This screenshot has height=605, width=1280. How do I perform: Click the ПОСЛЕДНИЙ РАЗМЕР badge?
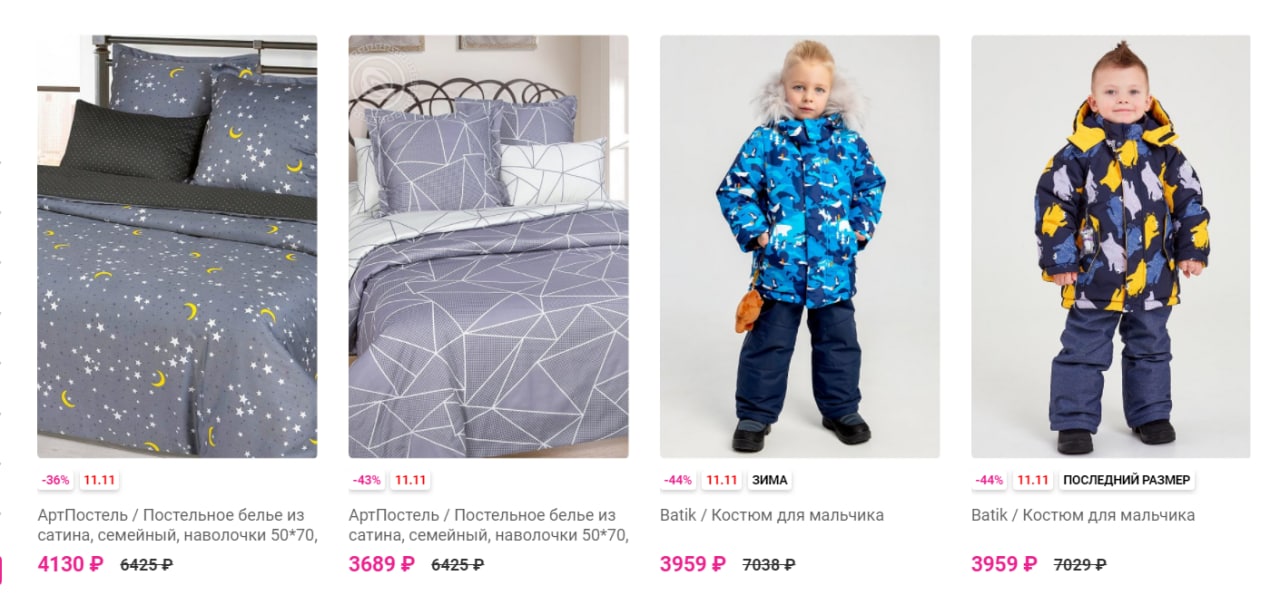click(x=1127, y=480)
